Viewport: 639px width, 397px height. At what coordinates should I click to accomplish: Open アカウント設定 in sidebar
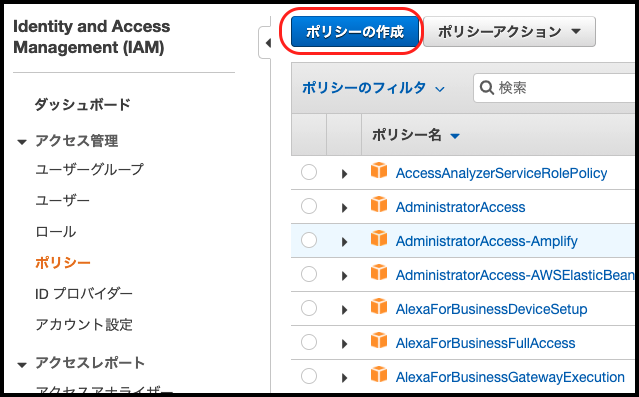[x=84, y=324]
